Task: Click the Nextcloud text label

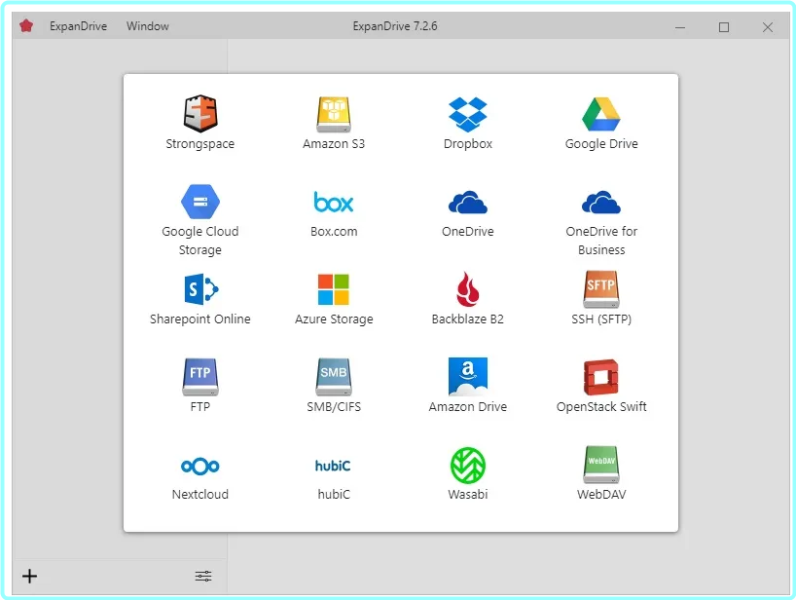Action: point(200,494)
